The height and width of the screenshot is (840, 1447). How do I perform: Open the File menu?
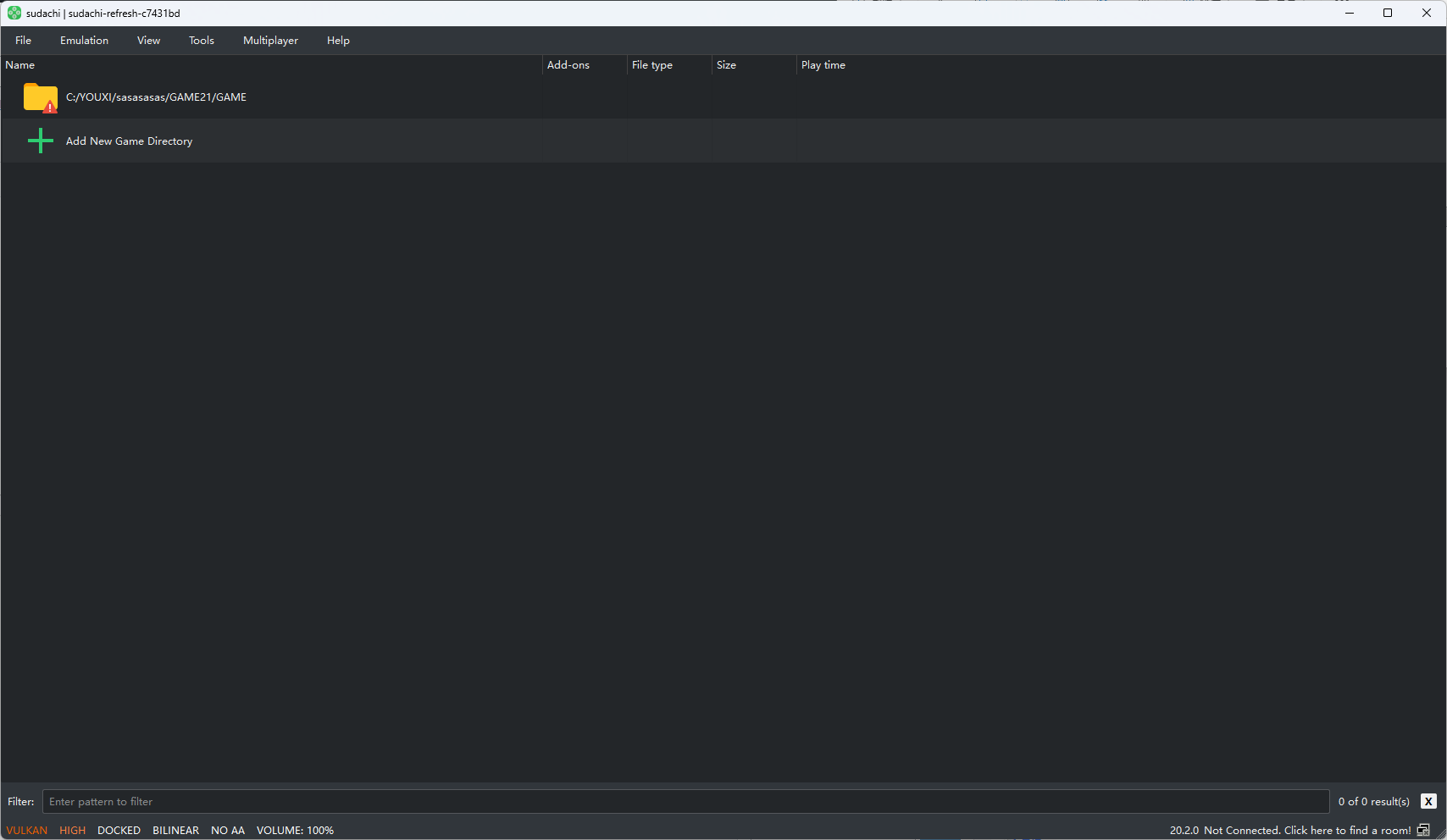pyautogui.click(x=23, y=41)
